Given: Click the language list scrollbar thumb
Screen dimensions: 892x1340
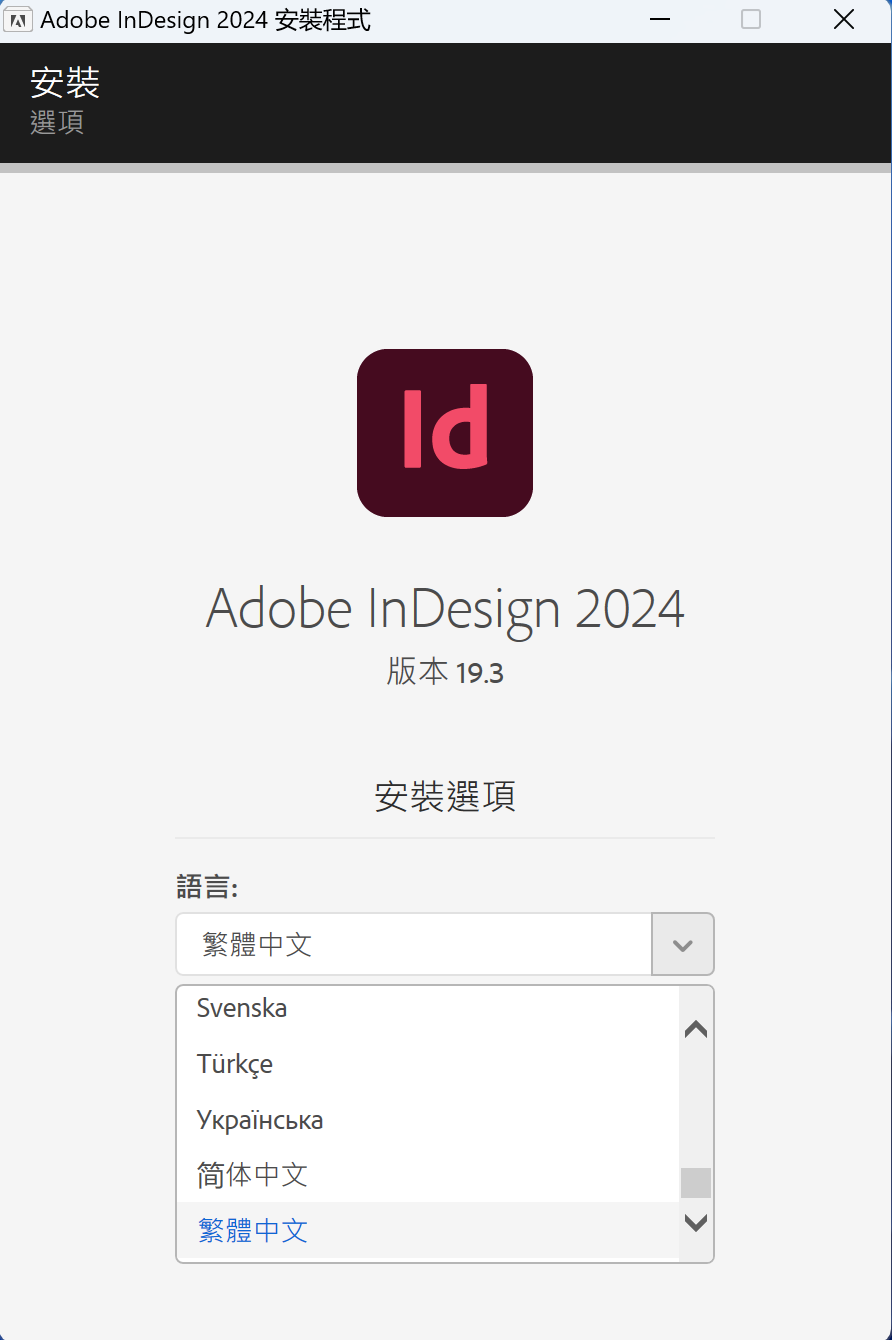Looking at the screenshot, I should point(696,1183).
